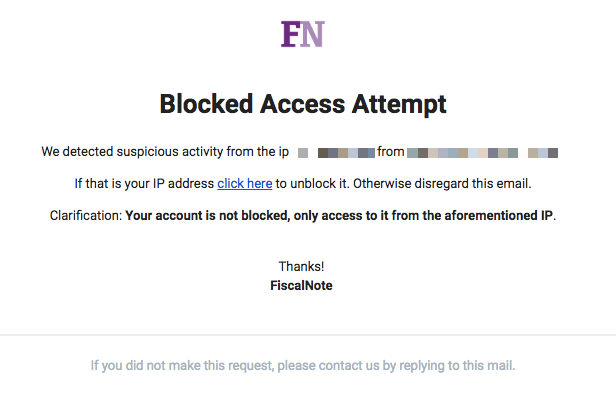Click the 'We detected suspicious activity' sentence
Viewport: 616px width, 395px height.
165,152
